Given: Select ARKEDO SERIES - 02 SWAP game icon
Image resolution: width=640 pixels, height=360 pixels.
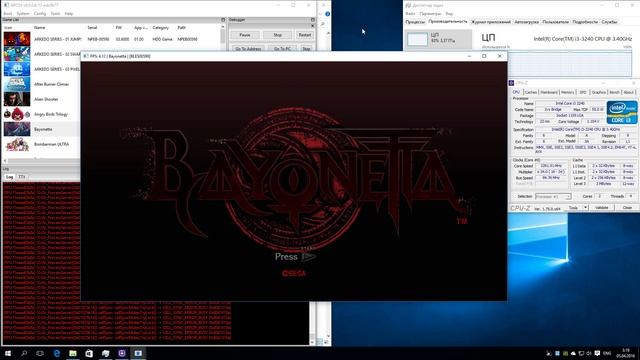Looking at the screenshot, I should 17,54.
